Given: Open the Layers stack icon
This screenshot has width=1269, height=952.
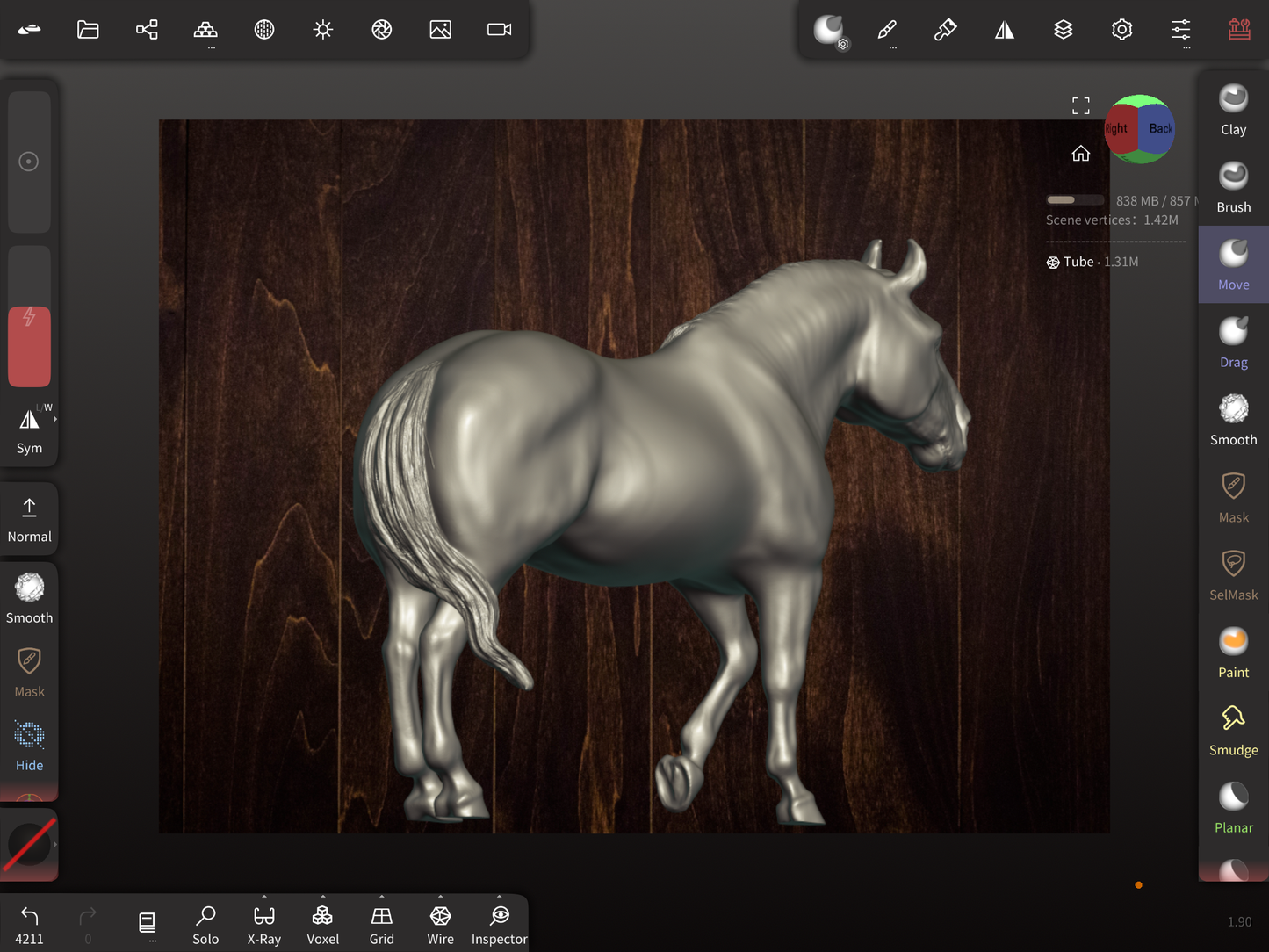Looking at the screenshot, I should click(x=1063, y=30).
